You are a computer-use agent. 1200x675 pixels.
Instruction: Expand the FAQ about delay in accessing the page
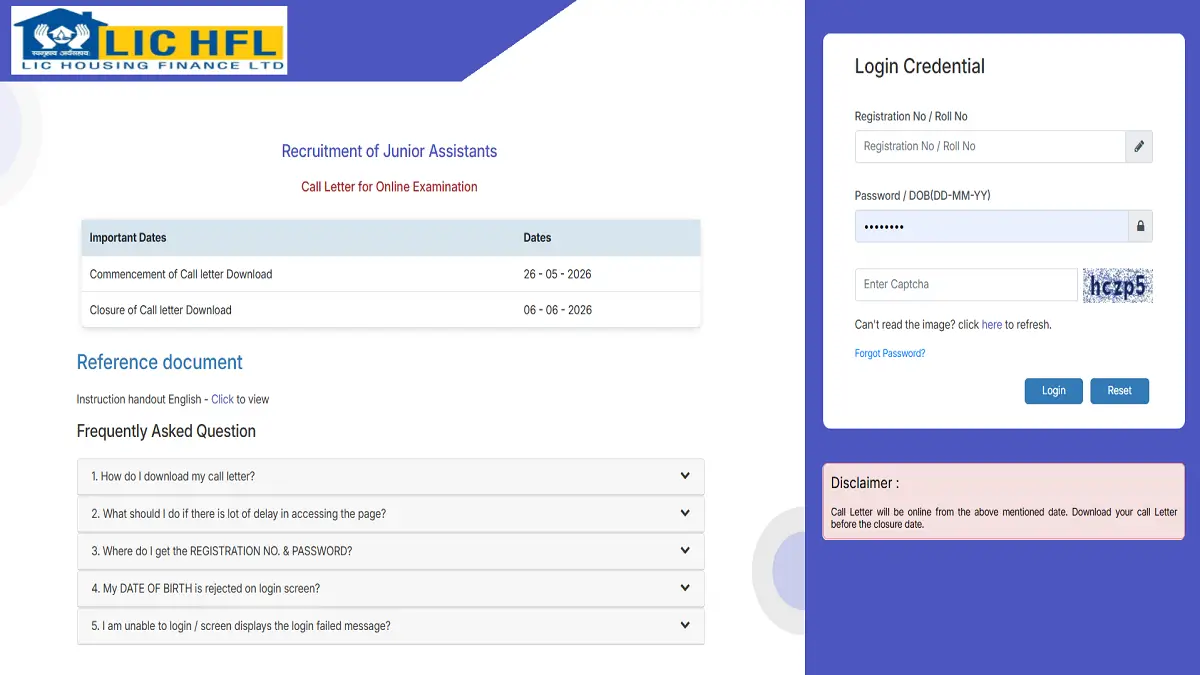point(390,513)
